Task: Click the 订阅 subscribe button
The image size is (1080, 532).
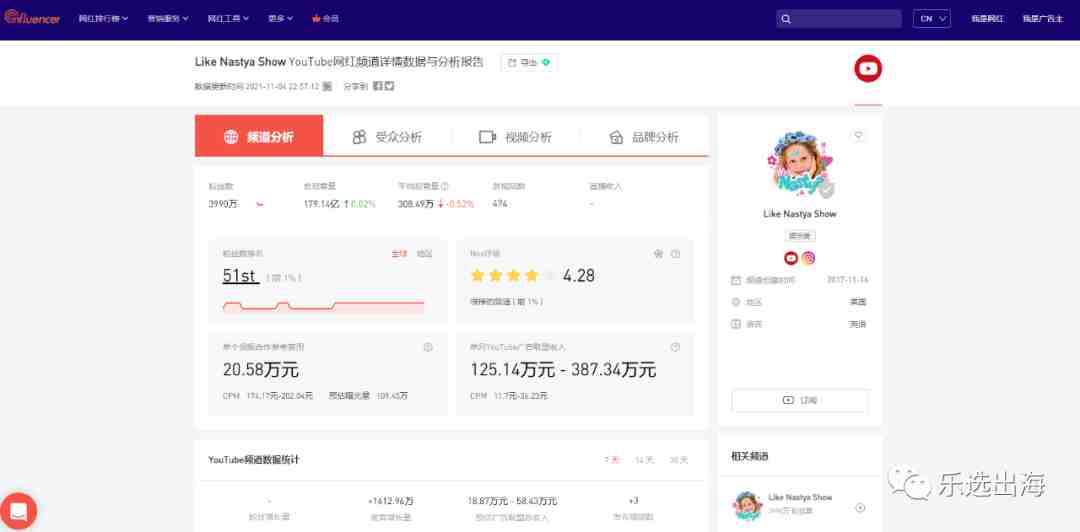Action: tap(800, 400)
